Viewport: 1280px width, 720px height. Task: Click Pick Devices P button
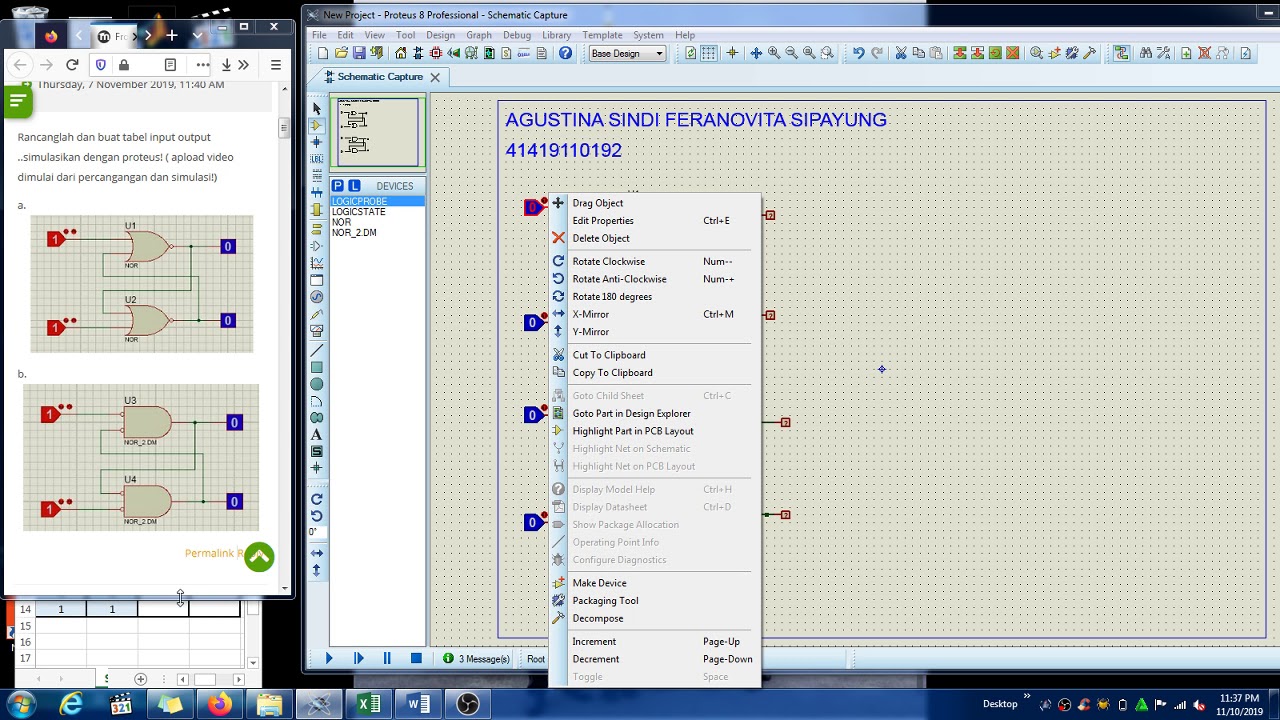click(338, 186)
